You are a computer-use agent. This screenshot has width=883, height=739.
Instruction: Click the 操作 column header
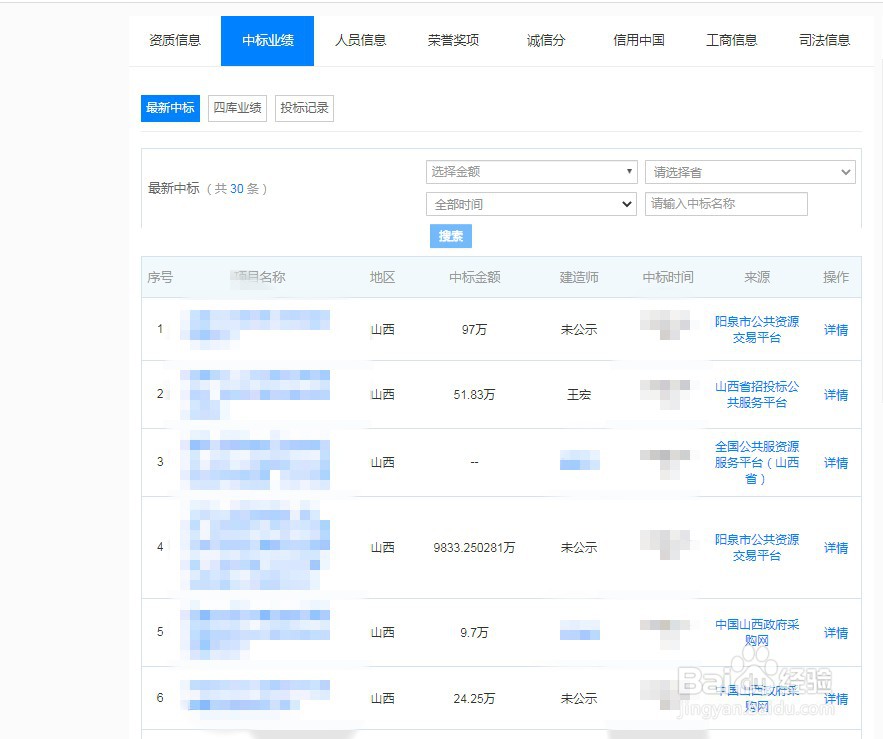point(836,277)
